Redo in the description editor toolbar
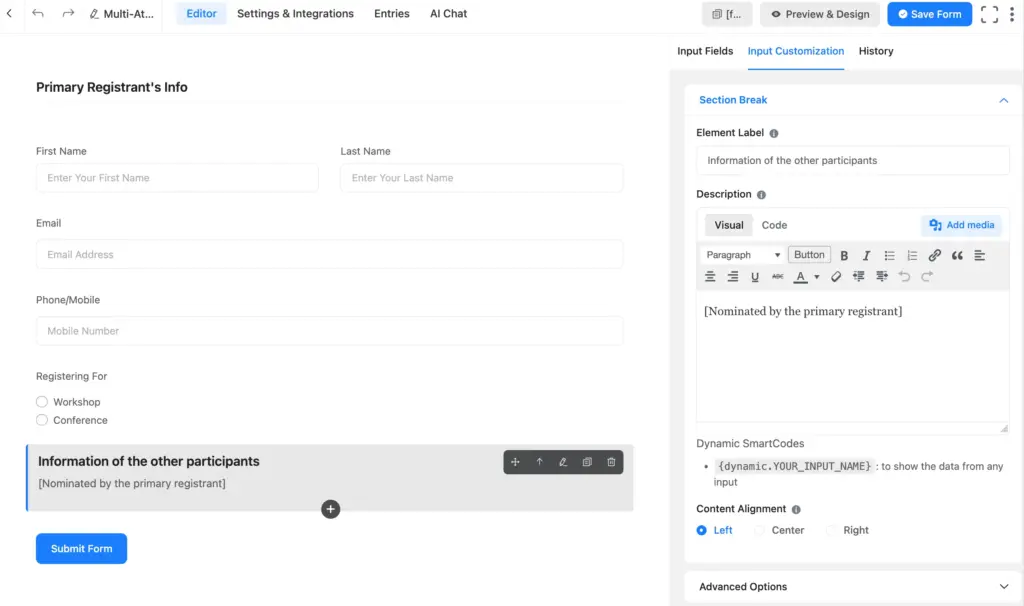Screen dimensions: 1024x606 (x=927, y=277)
